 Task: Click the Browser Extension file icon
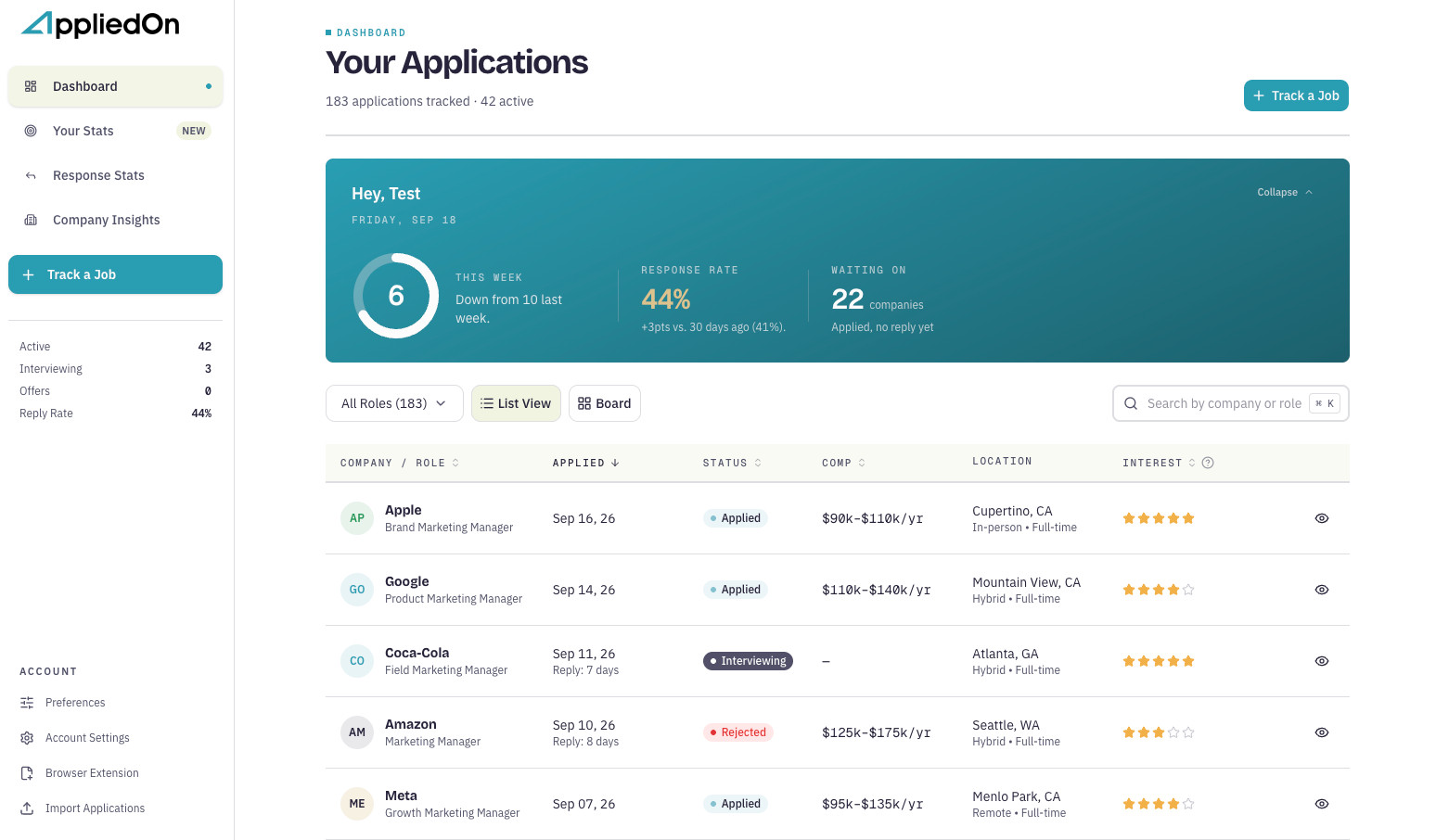click(x=27, y=773)
